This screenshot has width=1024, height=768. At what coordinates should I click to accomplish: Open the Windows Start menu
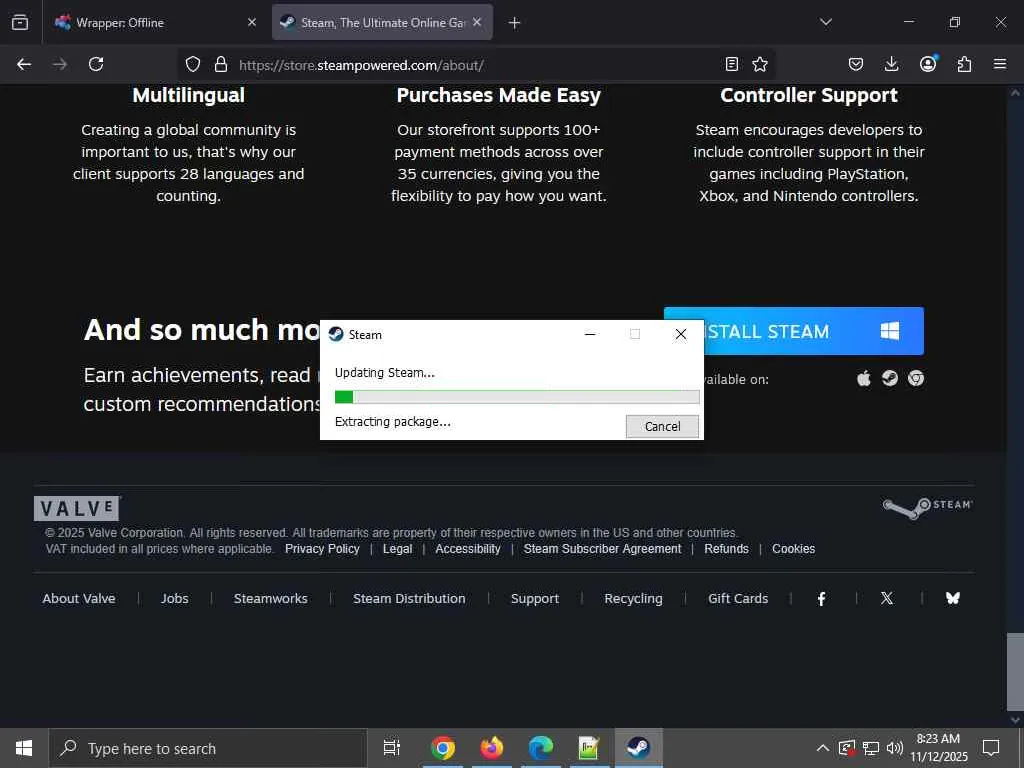tap(24, 748)
